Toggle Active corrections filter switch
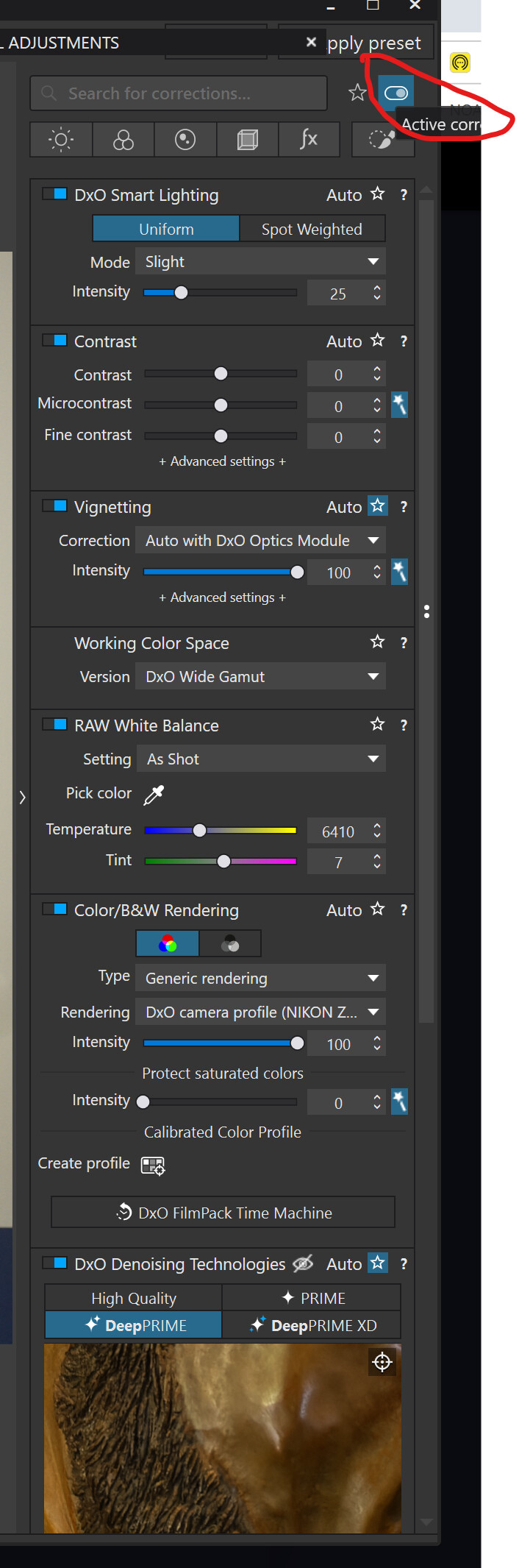 click(395, 93)
